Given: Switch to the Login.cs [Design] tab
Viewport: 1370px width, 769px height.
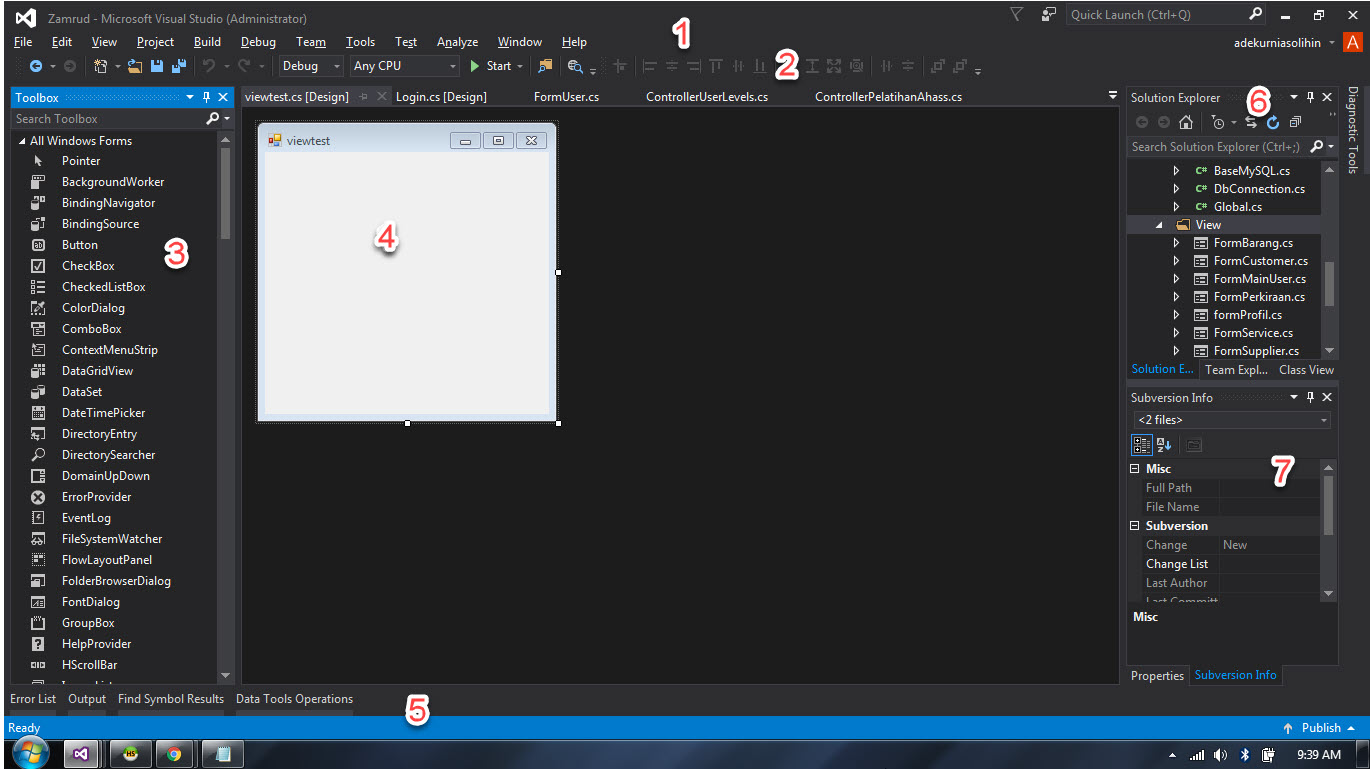Looking at the screenshot, I should coord(441,97).
